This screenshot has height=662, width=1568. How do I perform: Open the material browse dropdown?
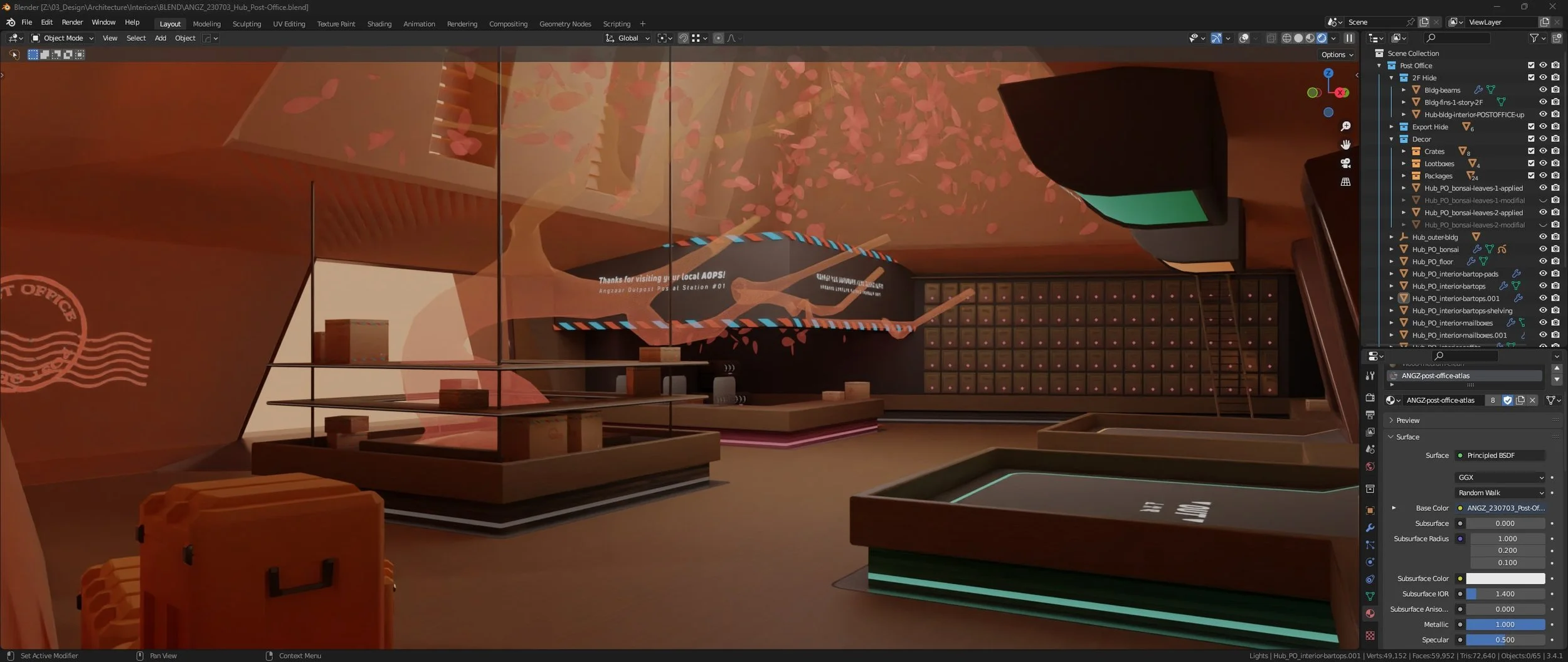[1393, 400]
